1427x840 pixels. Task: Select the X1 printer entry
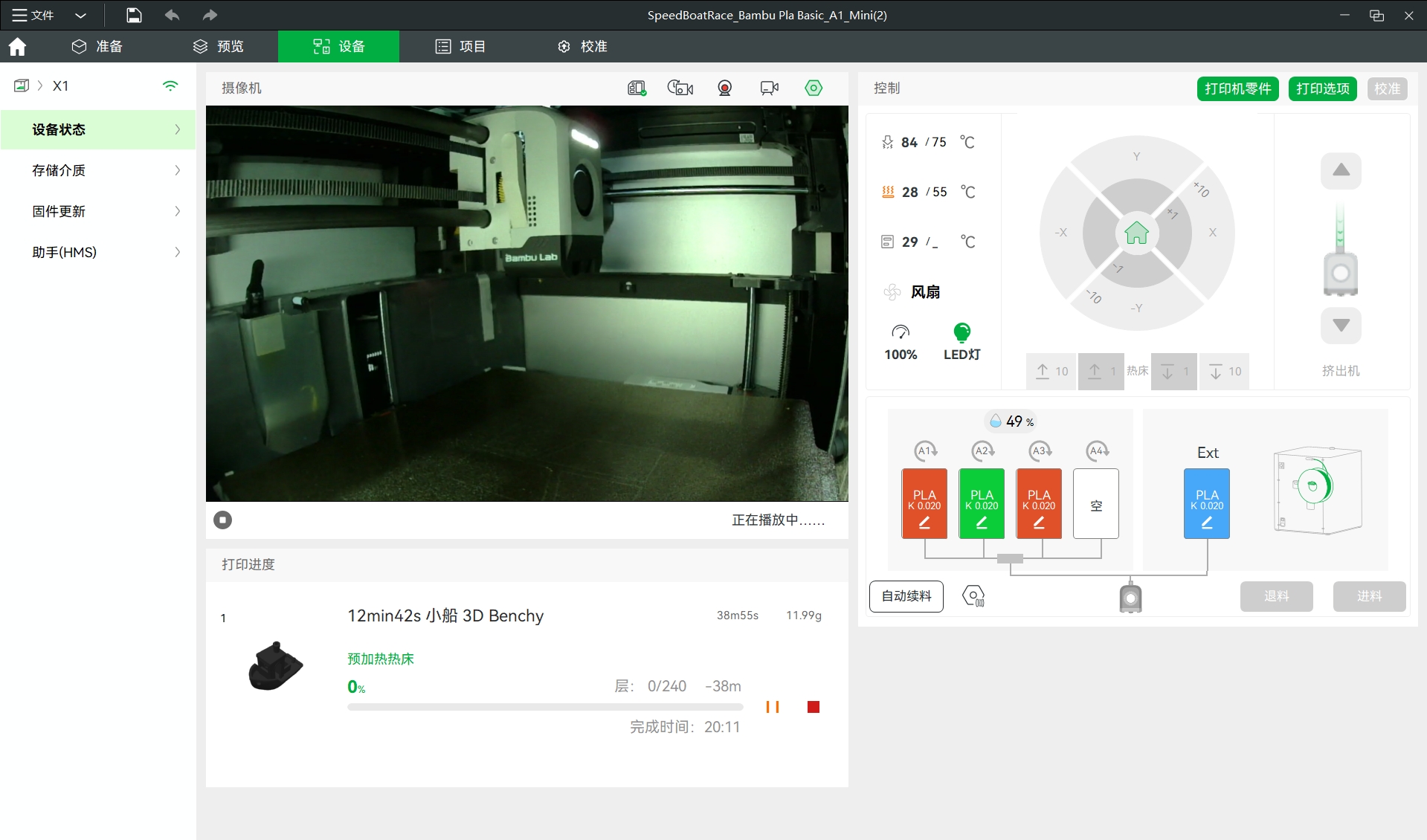[x=60, y=85]
